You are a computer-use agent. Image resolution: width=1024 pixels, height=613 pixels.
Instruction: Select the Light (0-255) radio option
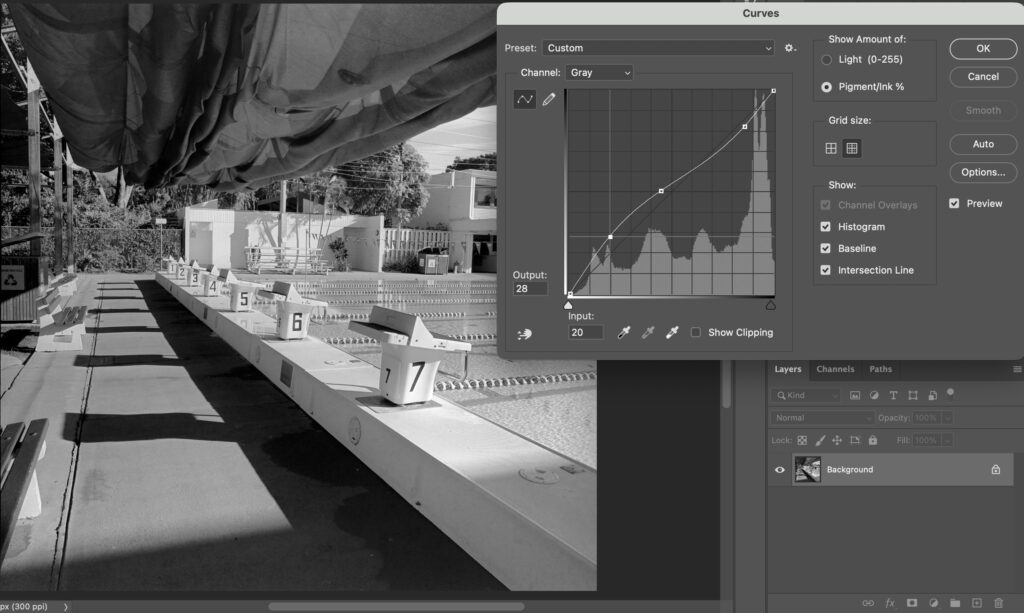point(826,60)
